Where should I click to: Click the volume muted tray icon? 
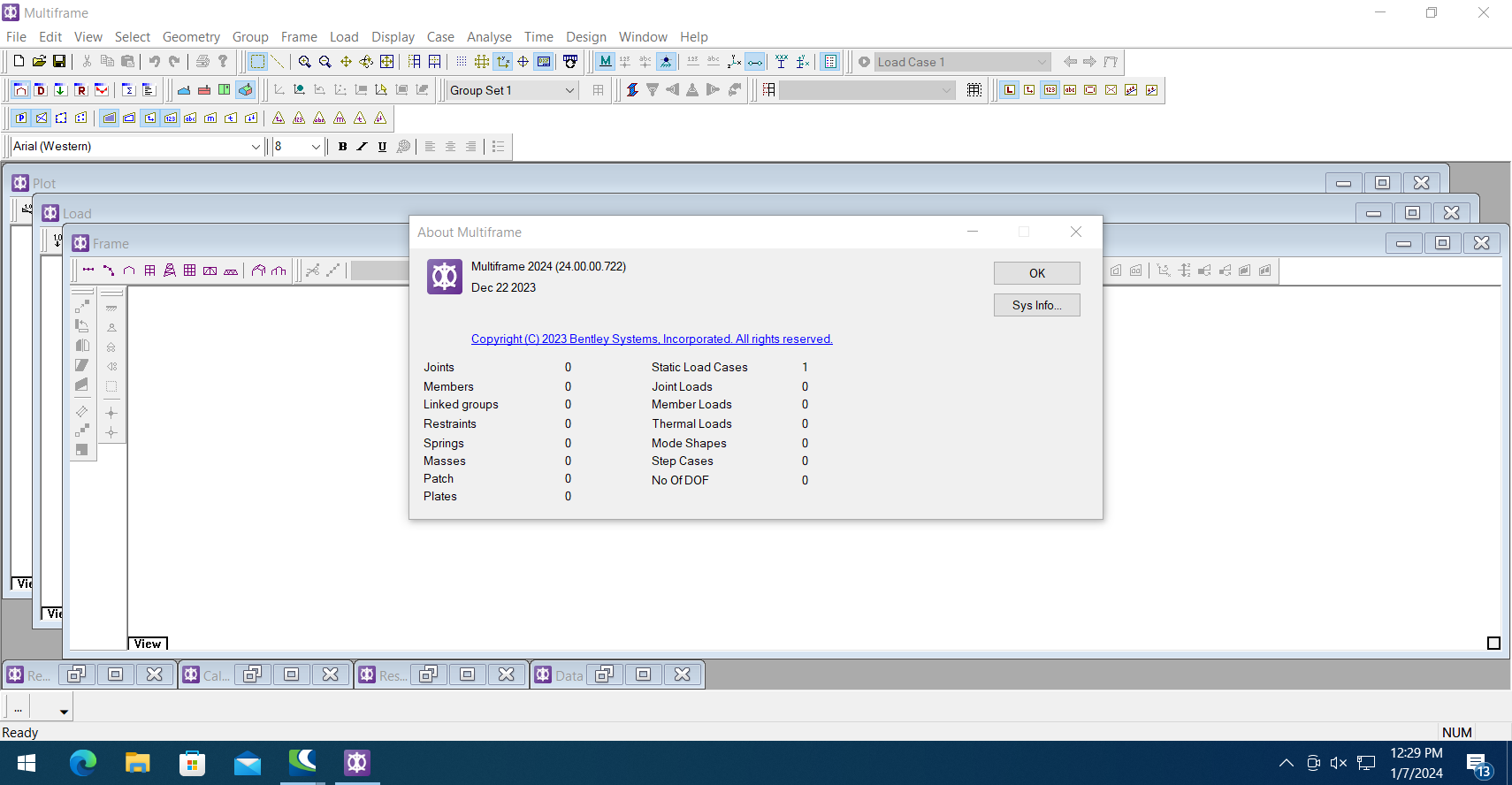coord(1339,763)
